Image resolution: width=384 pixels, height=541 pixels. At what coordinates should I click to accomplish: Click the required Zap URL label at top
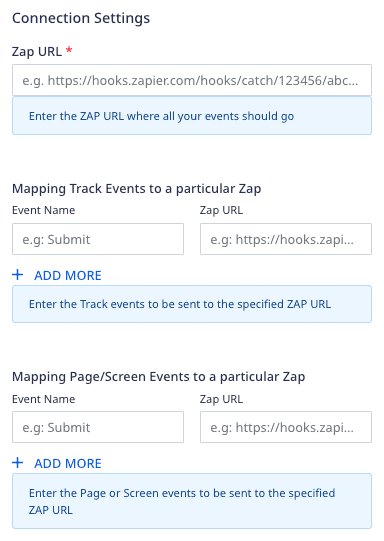pyautogui.click(x=37, y=51)
